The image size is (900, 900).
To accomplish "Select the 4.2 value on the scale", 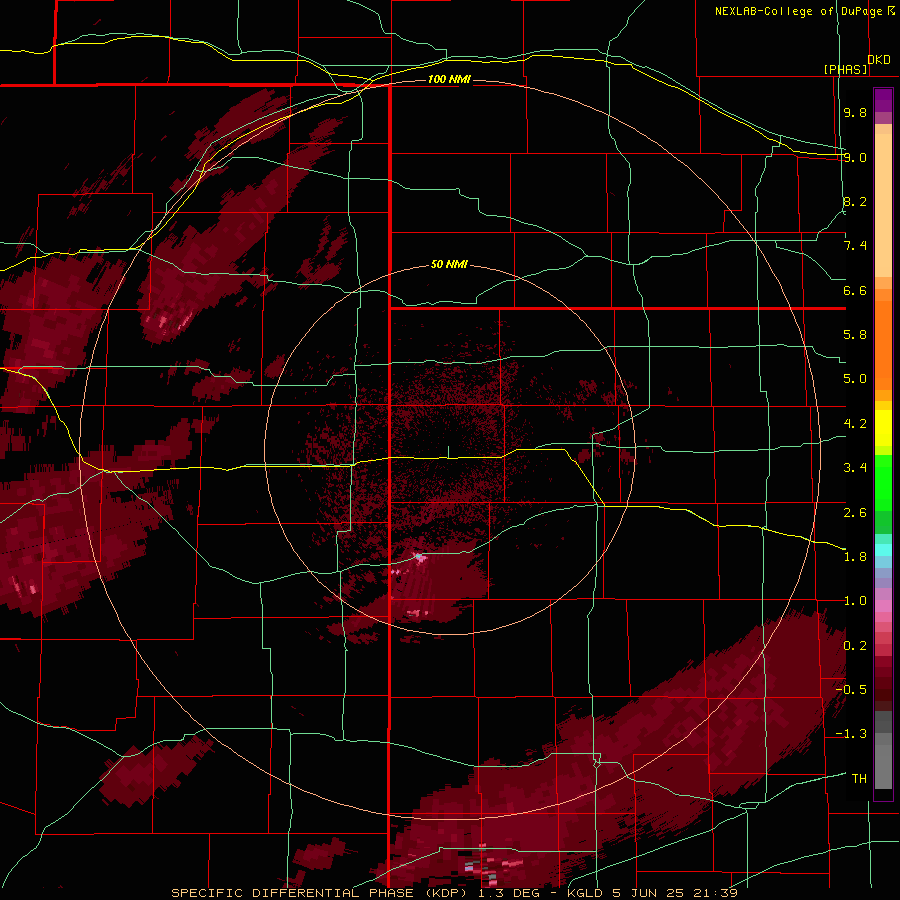I will [855, 424].
